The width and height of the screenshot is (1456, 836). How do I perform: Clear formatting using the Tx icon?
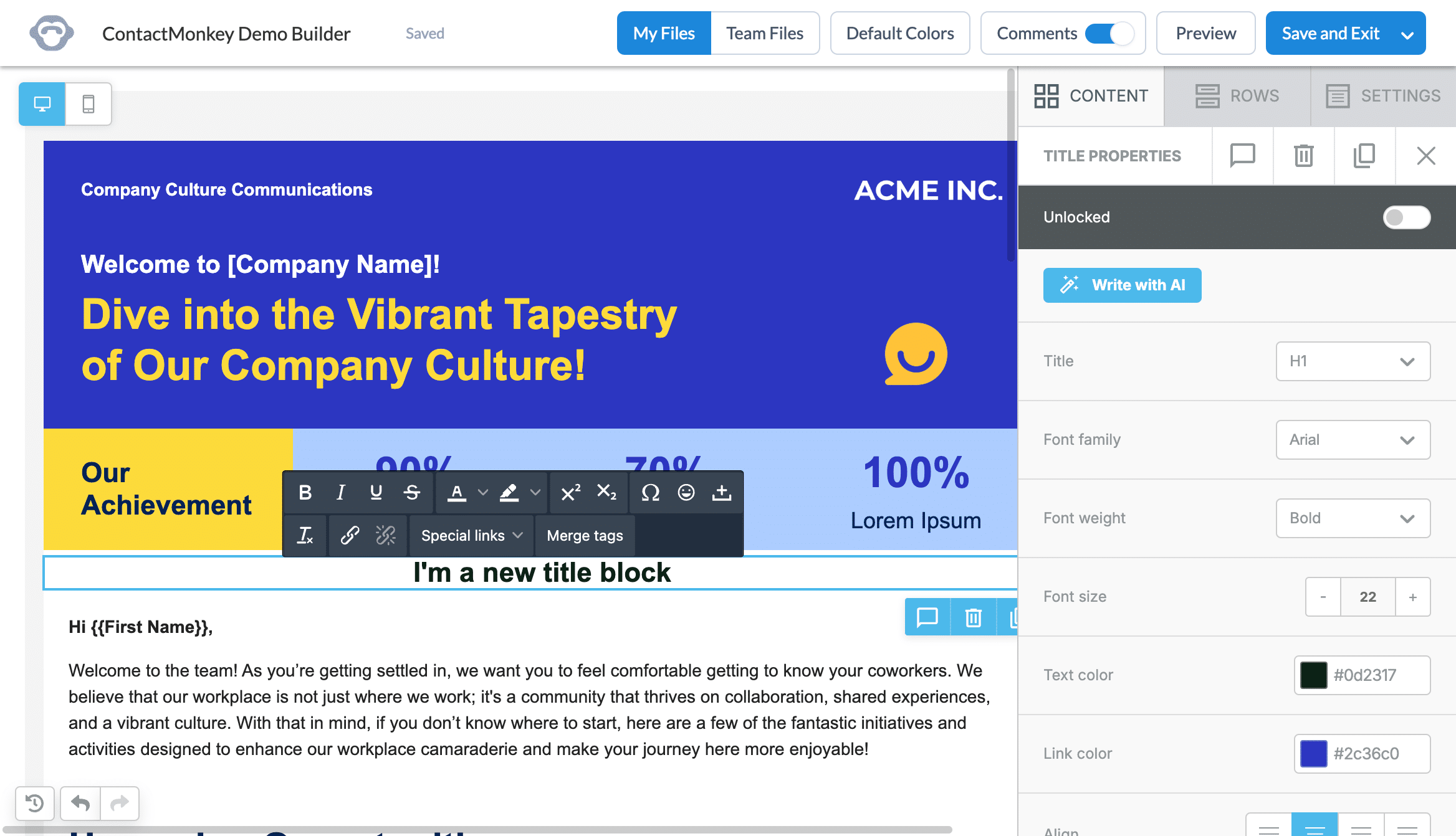[305, 535]
